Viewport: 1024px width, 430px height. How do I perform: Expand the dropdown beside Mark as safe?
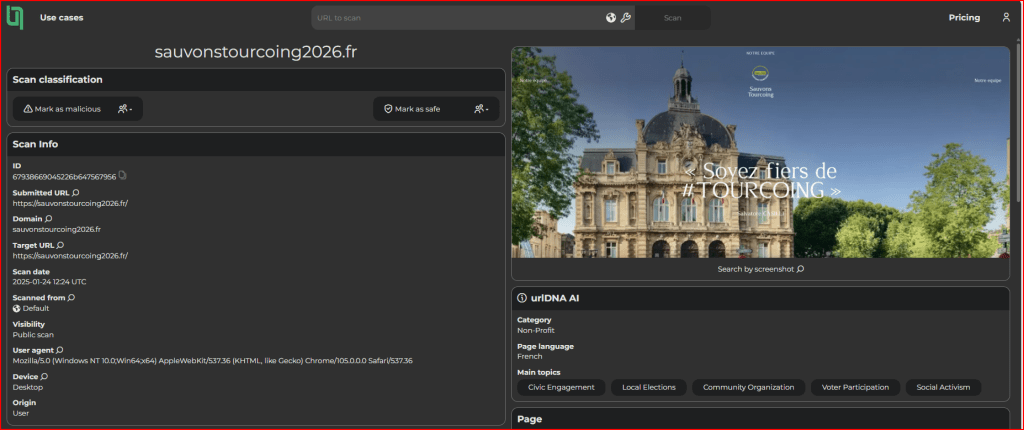481,109
